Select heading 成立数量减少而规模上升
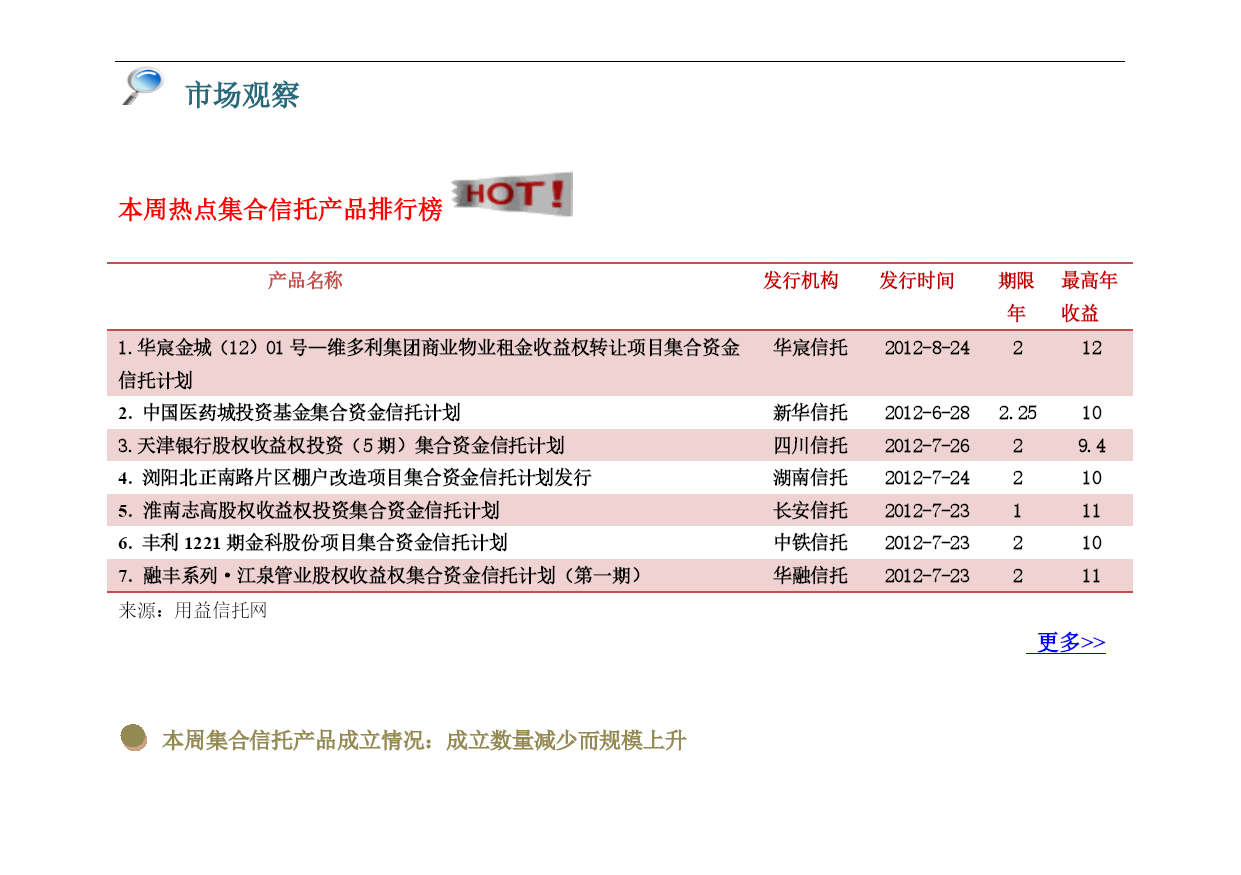 [x=566, y=741]
